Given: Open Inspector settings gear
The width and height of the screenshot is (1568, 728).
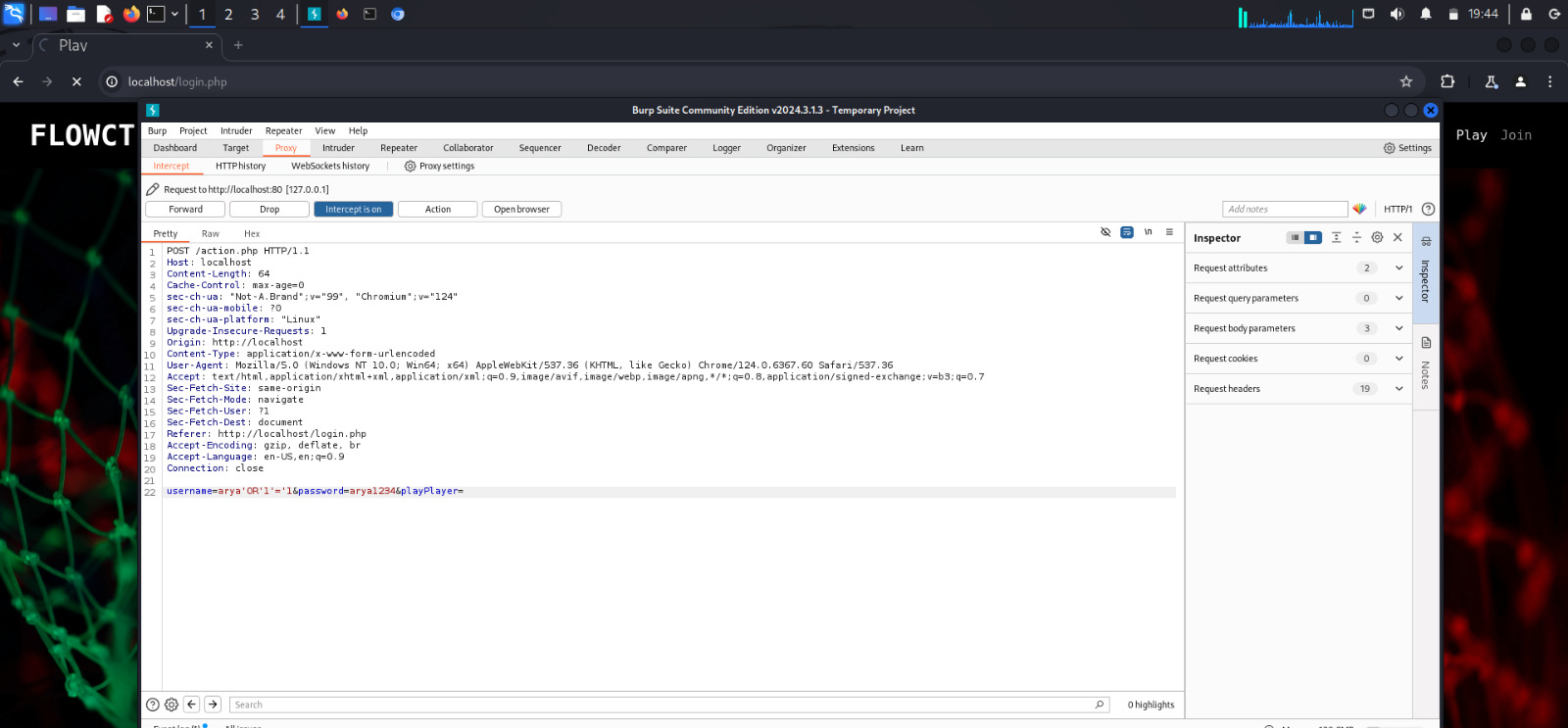Looking at the screenshot, I should click(x=1377, y=237).
